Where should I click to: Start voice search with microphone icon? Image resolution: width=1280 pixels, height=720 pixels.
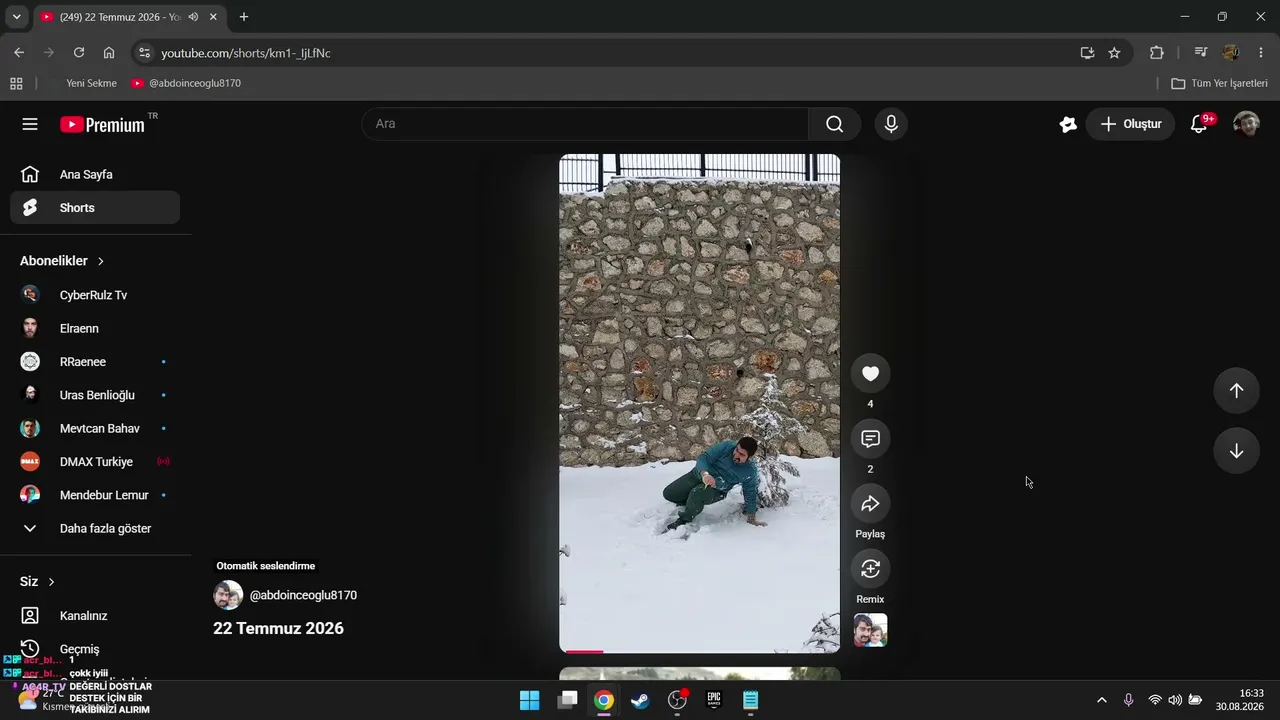[891, 124]
